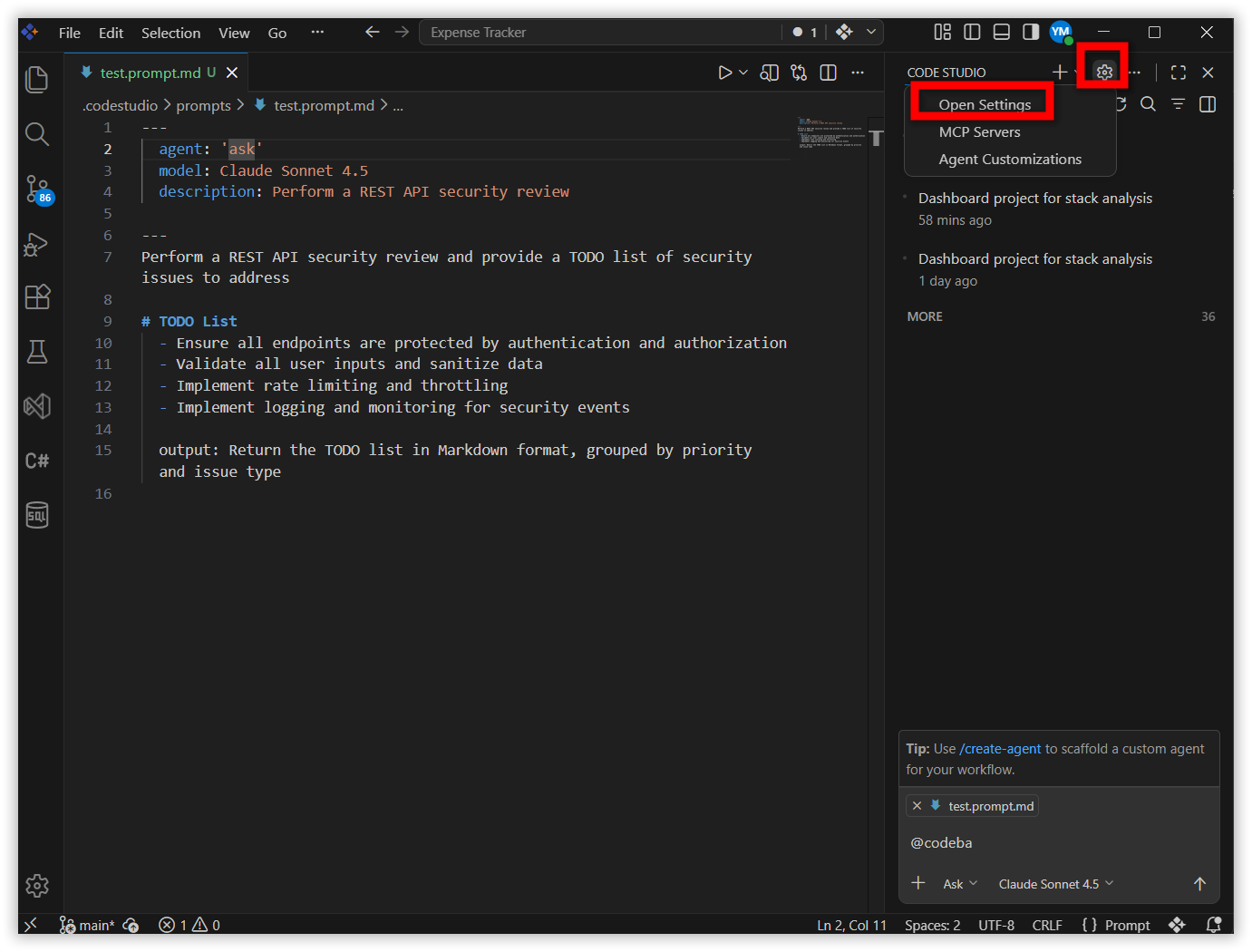Select MCP Servers menu entry

979,131
